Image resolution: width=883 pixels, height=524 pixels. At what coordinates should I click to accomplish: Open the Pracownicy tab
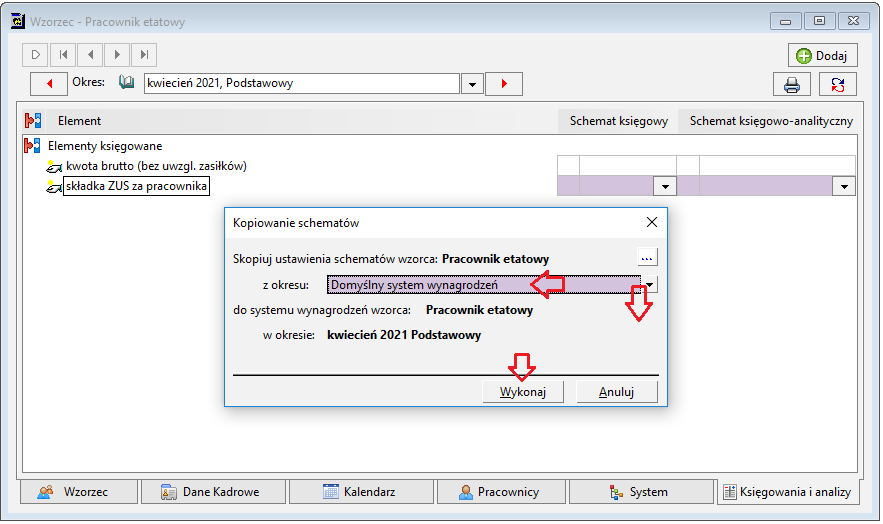point(501,492)
